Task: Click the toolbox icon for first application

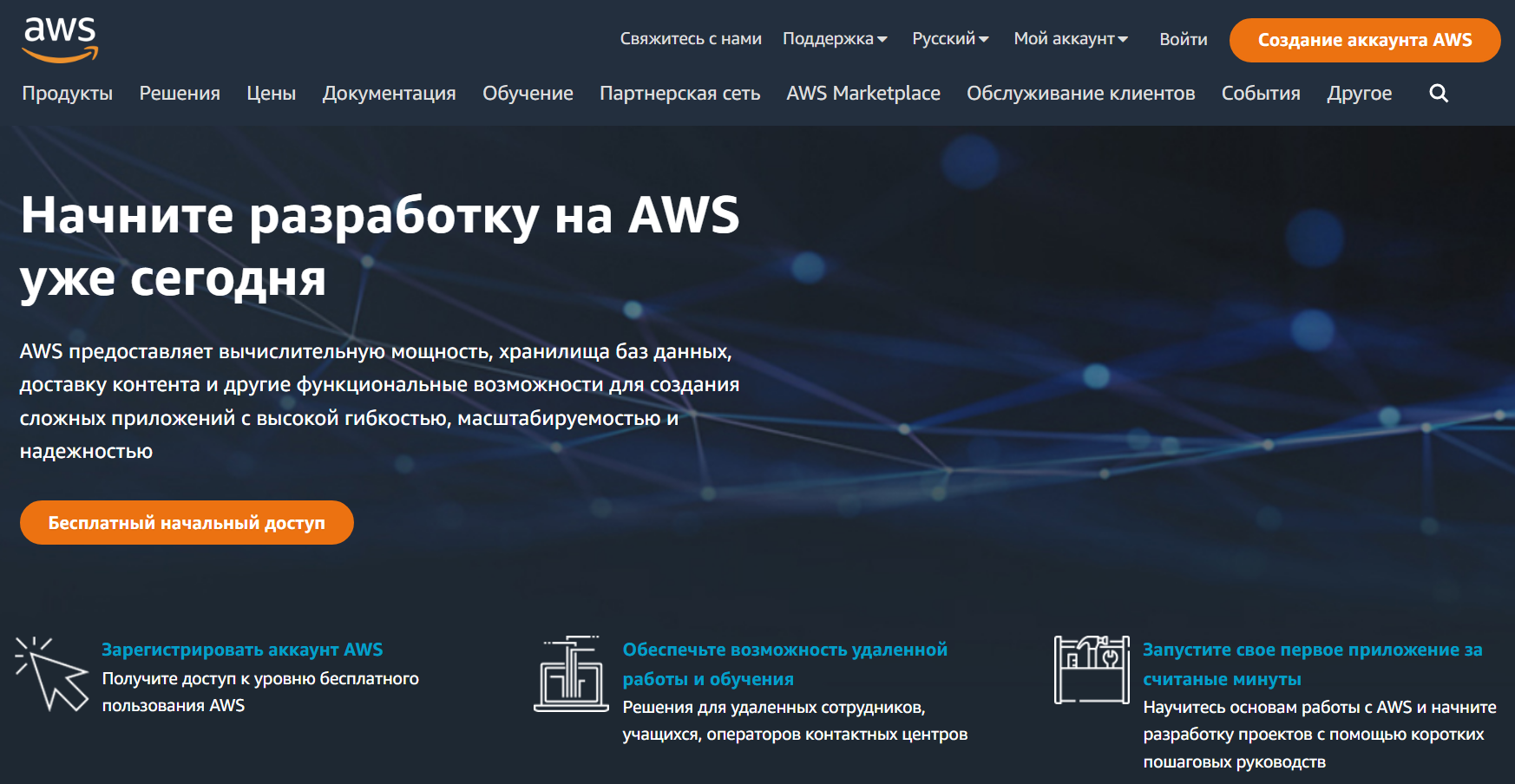Action: point(1092,670)
